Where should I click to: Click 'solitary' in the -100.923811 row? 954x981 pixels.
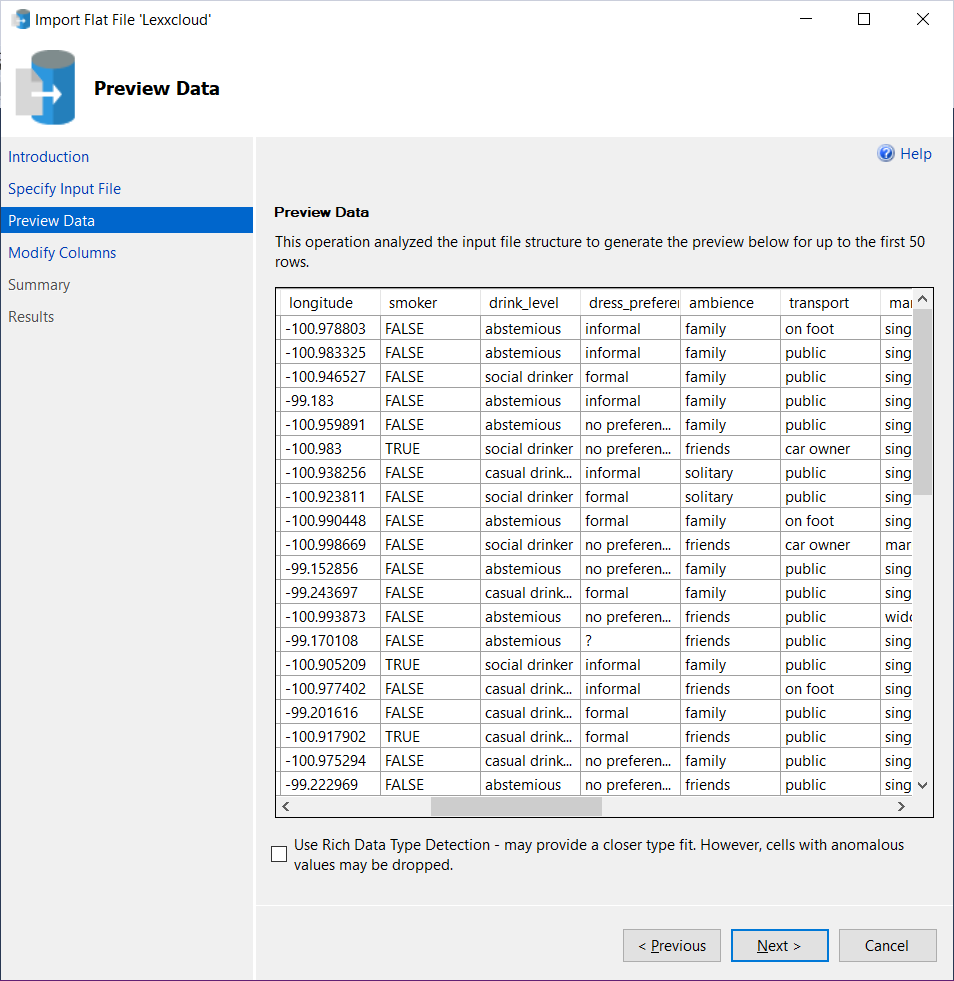coord(731,496)
